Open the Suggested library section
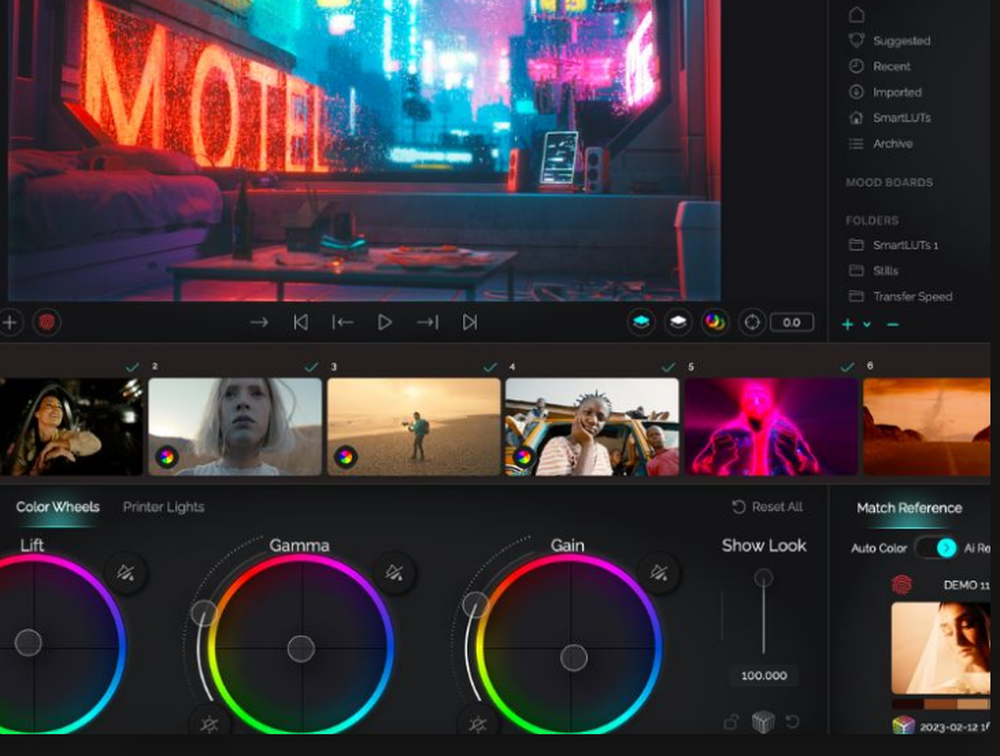This screenshot has height=756, width=1000. point(889,41)
